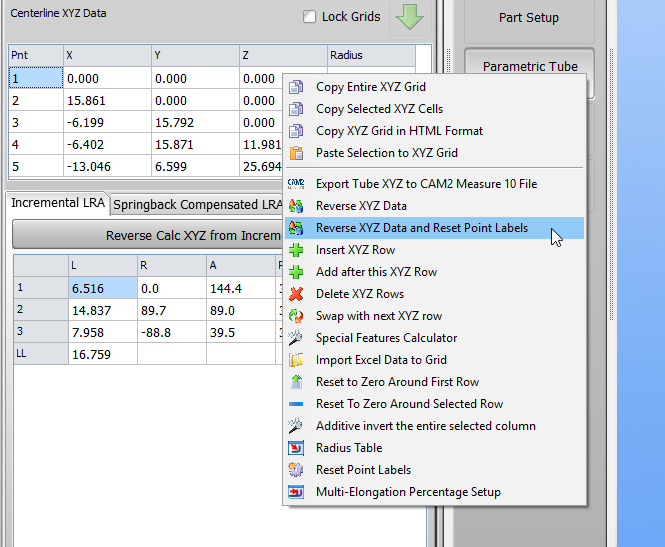Viewport: 665px width, 547px height.
Task: Choose Delete XYZ Rows option
Action: coord(434,294)
